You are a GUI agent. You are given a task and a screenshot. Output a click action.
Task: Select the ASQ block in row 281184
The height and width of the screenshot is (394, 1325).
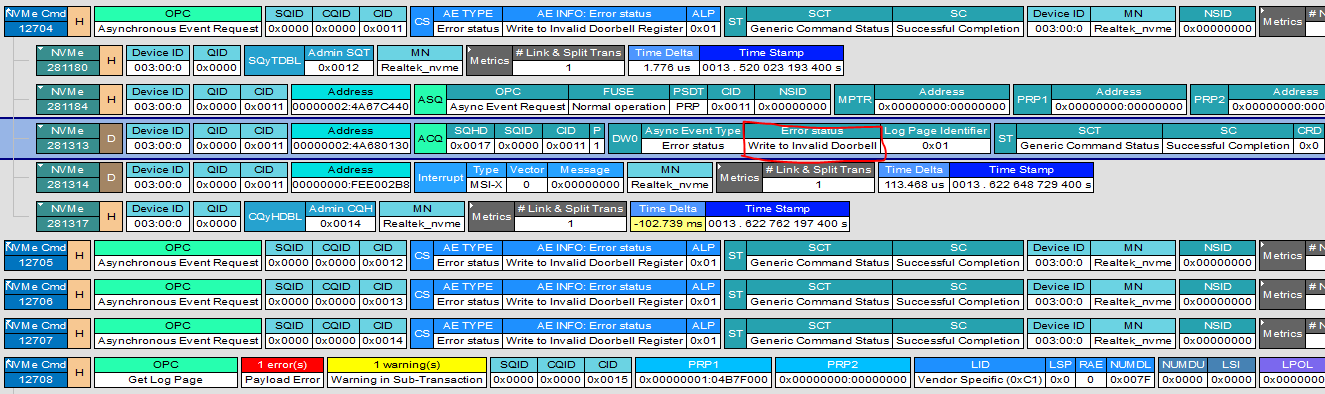pos(429,100)
